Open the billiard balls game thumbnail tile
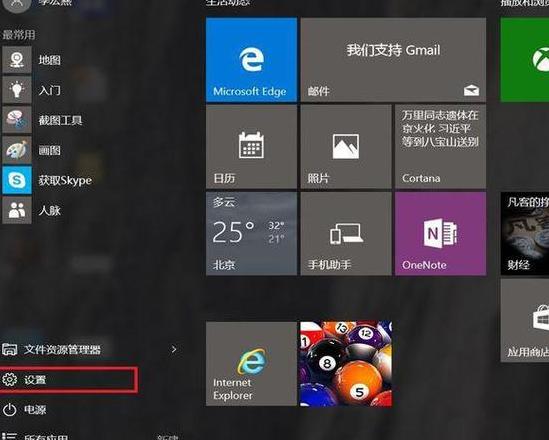 point(346,364)
